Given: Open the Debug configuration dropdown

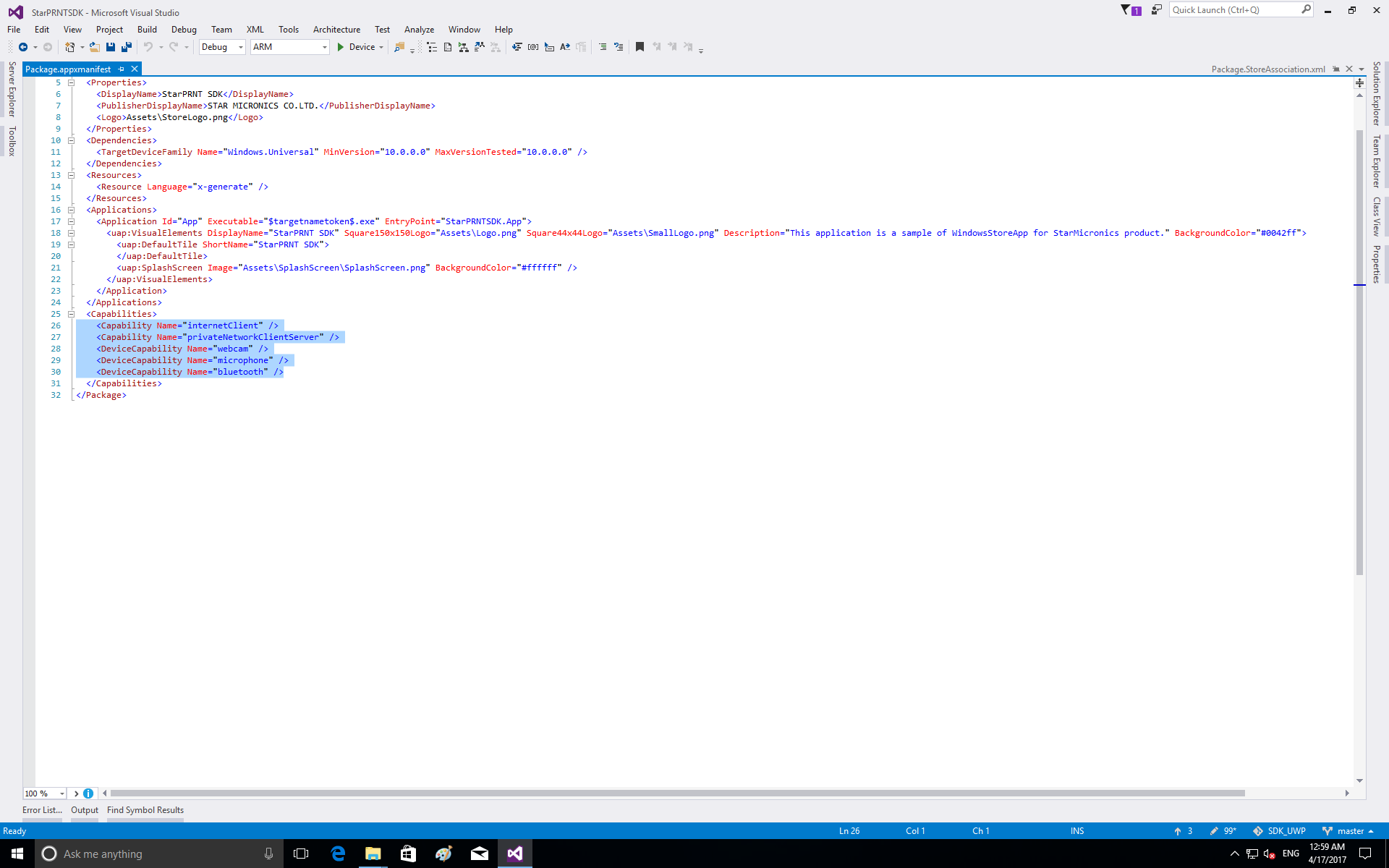Looking at the screenshot, I should click(222, 47).
